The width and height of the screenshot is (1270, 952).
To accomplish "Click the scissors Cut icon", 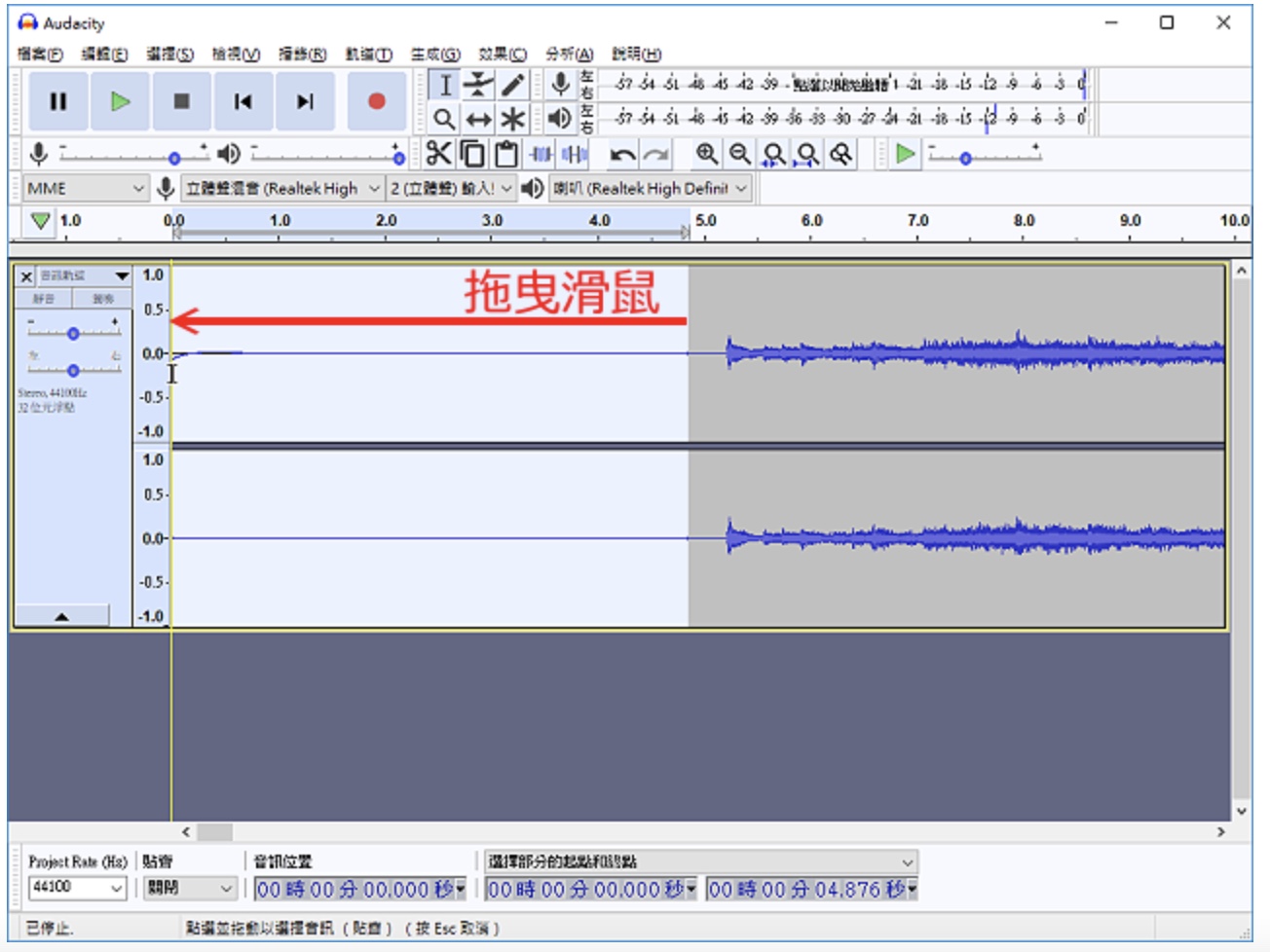I will point(438,154).
